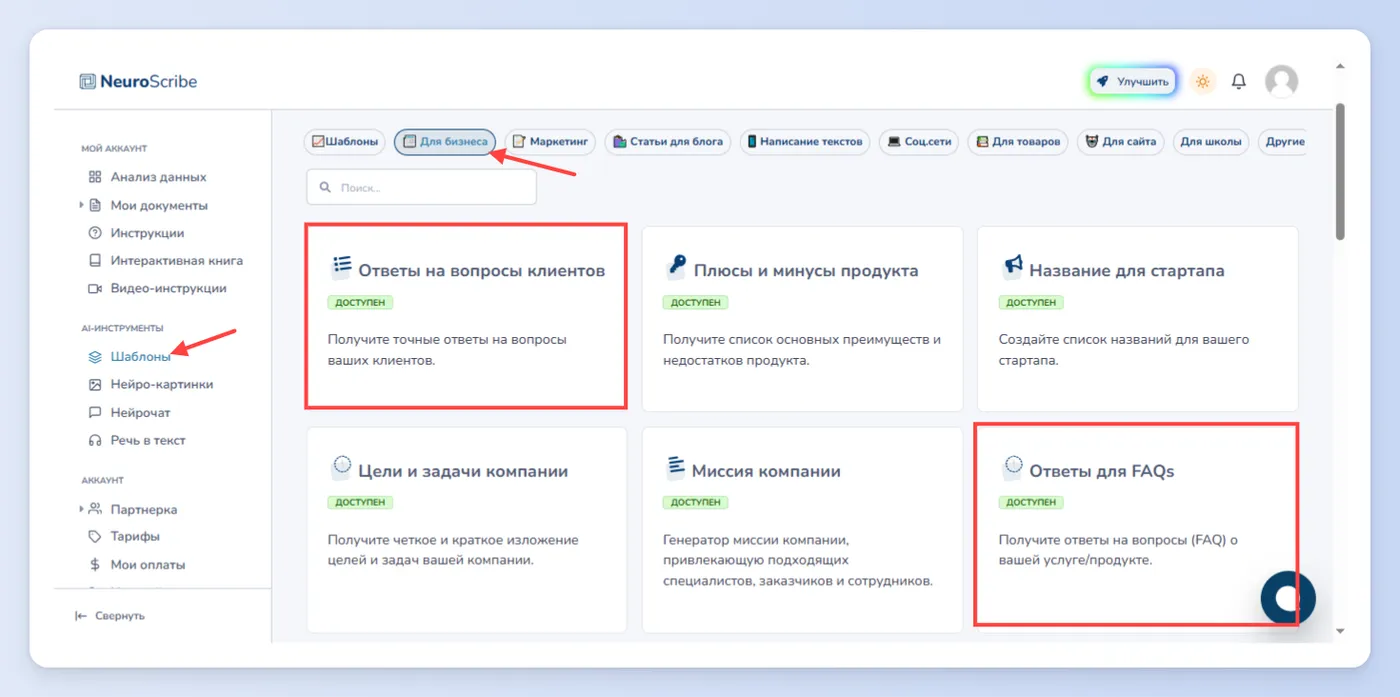Click key icon on Плюсы и минусы продукта
This screenshot has height=697, width=1400.
click(676, 267)
